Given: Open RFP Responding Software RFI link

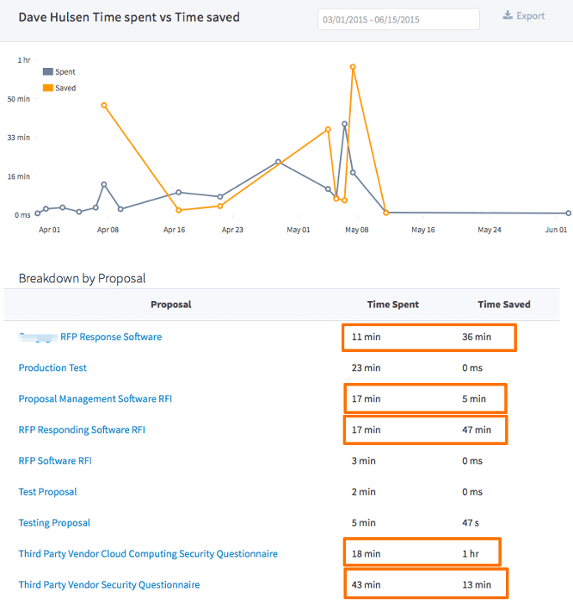Looking at the screenshot, I should [82, 430].
